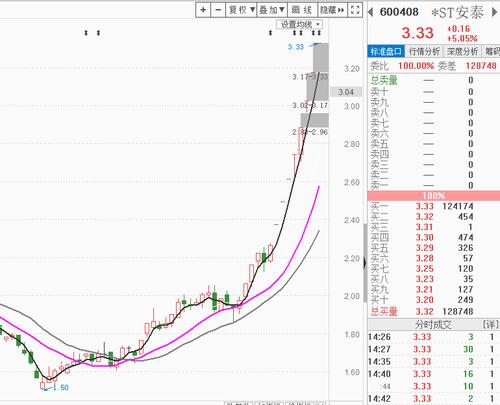This screenshot has height=405, width=500.
Task: Go to previous stock arrow
Action: pos(371,12)
